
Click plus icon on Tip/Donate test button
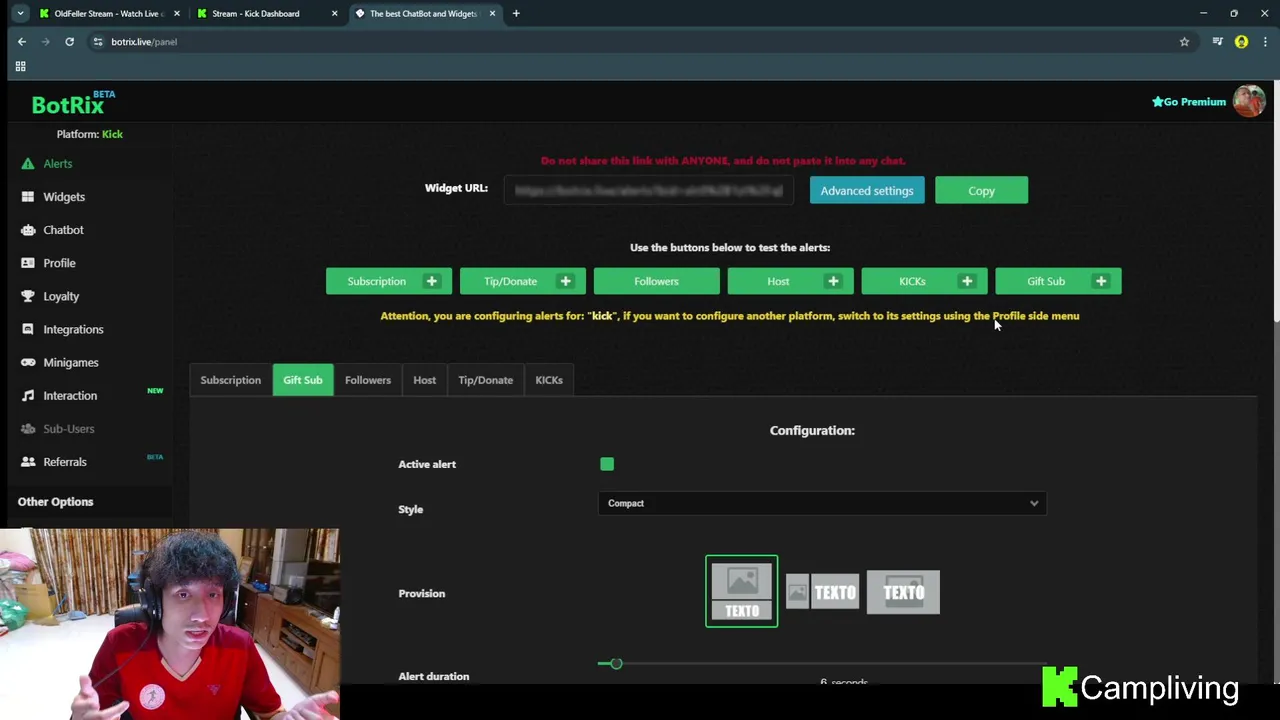566,281
